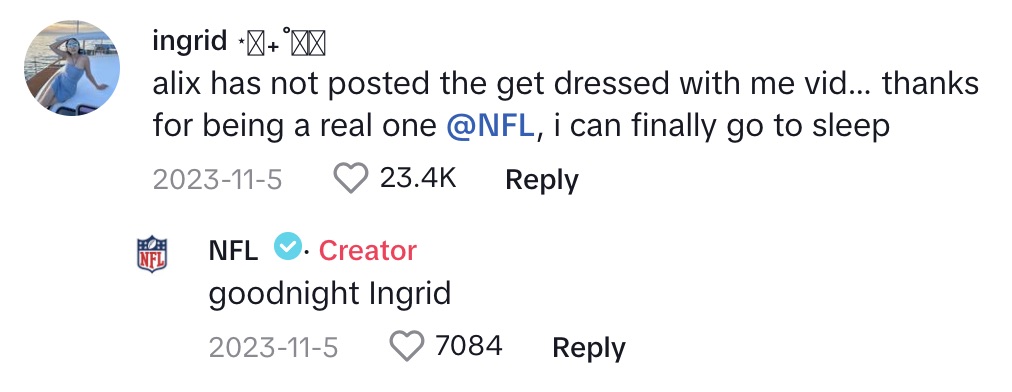The height and width of the screenshot is (392, 1012).
Task: Click the red Creator label
Action: click(x=368, y=251)
